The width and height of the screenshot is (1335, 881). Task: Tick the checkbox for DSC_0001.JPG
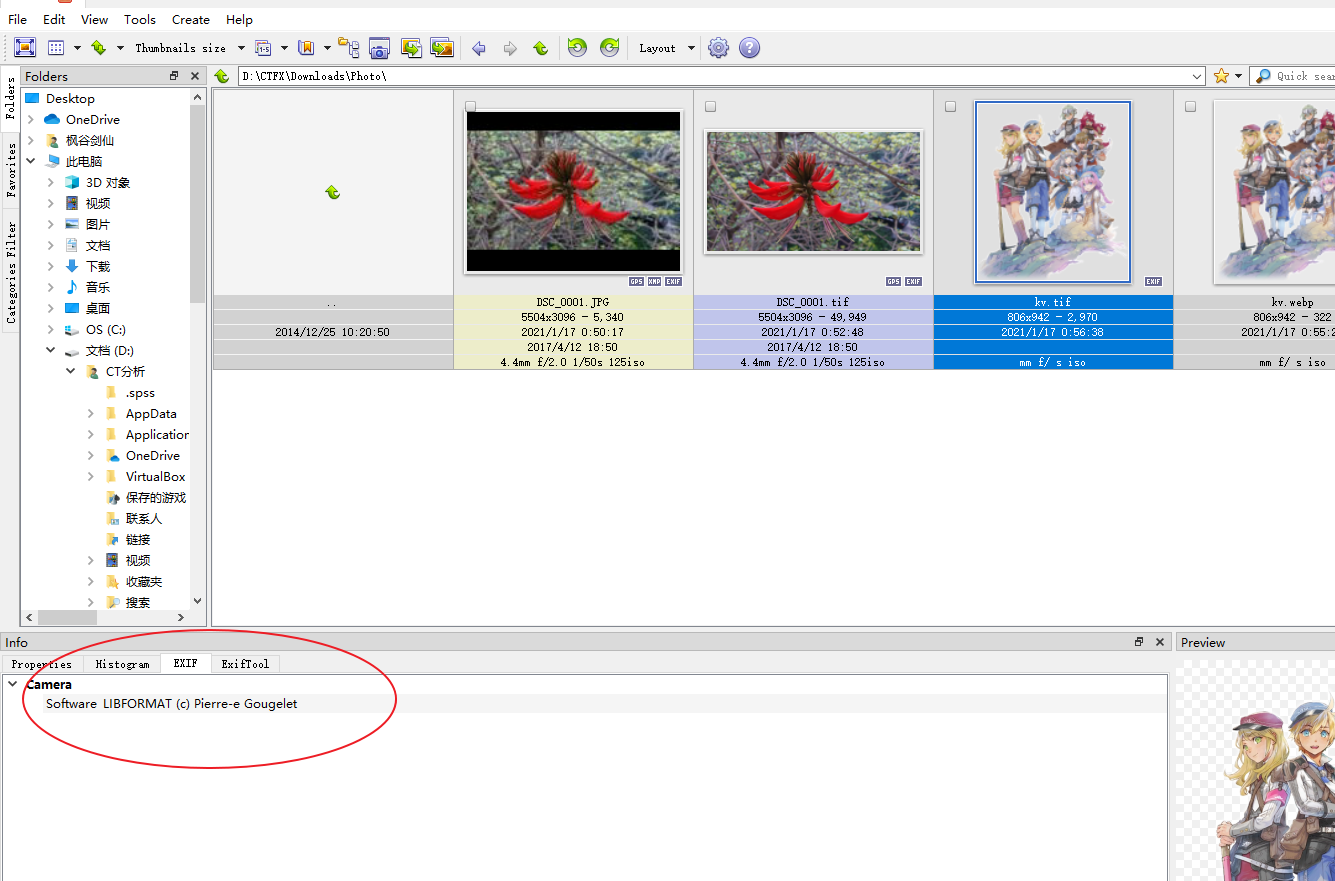[x=471, y=106]
